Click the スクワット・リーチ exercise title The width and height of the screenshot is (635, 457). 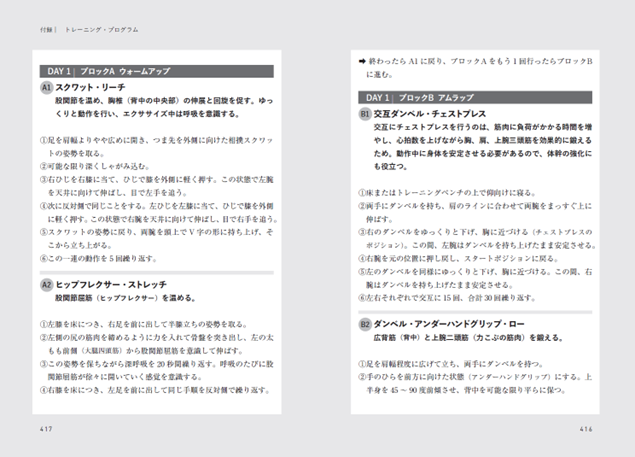[x=90, y=88]
